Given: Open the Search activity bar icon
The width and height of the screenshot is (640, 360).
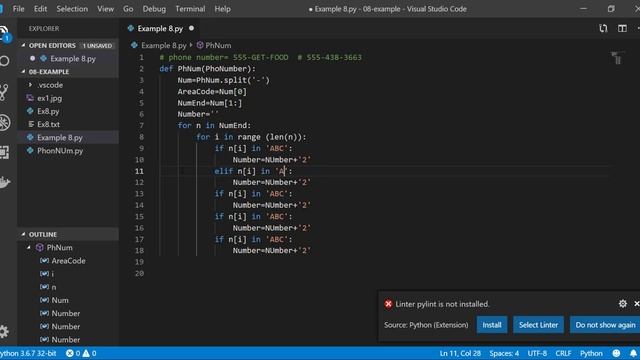Looking at the screenshot, I should pos(4,61).
